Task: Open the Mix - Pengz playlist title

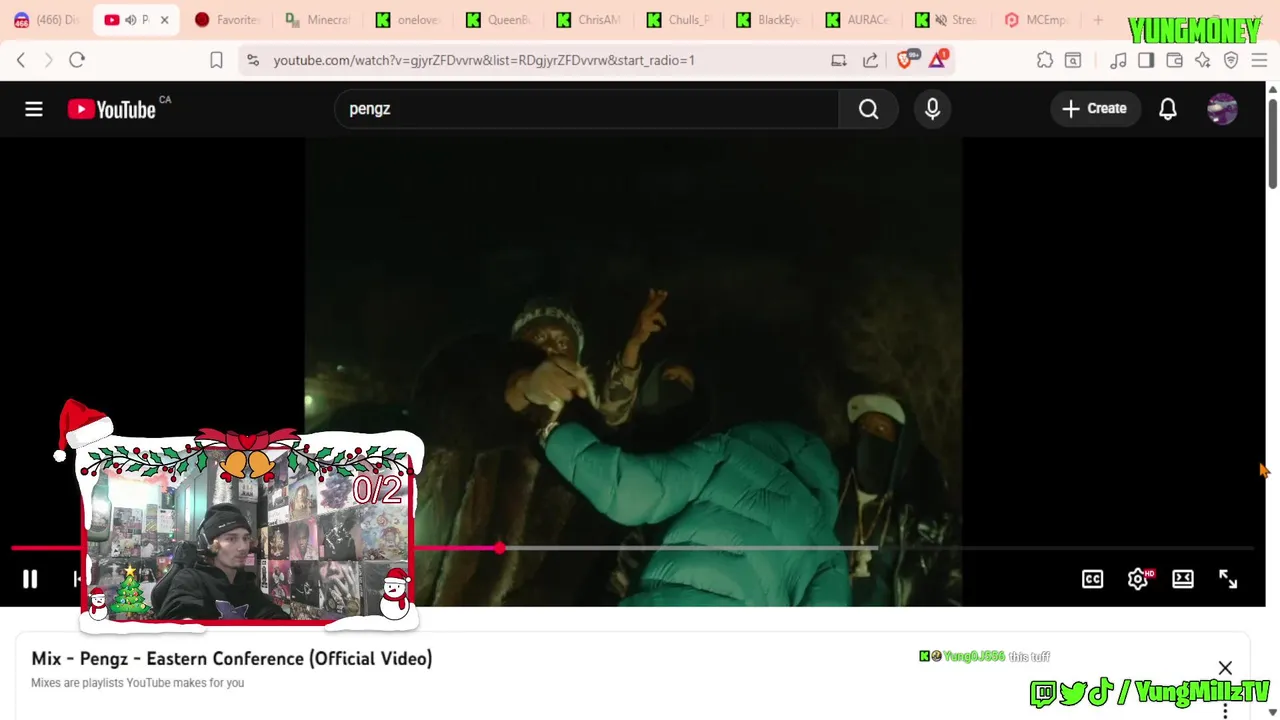Action: [232, 658]
